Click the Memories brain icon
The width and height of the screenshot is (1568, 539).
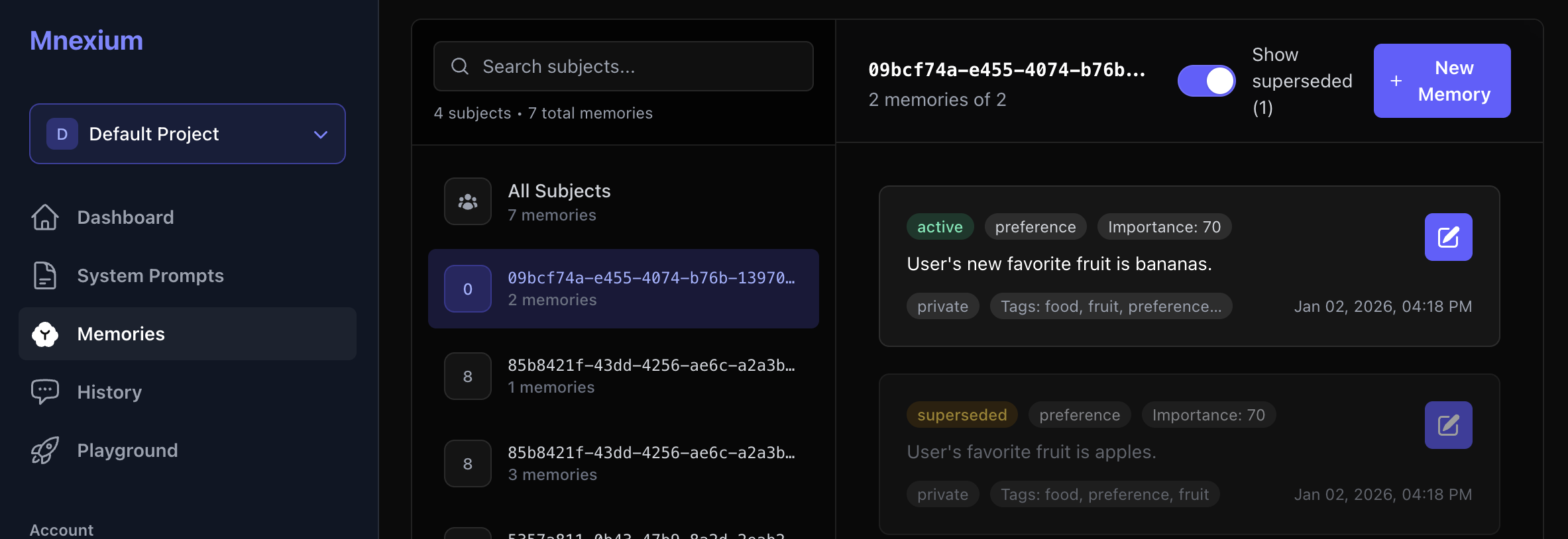(45, 334)
